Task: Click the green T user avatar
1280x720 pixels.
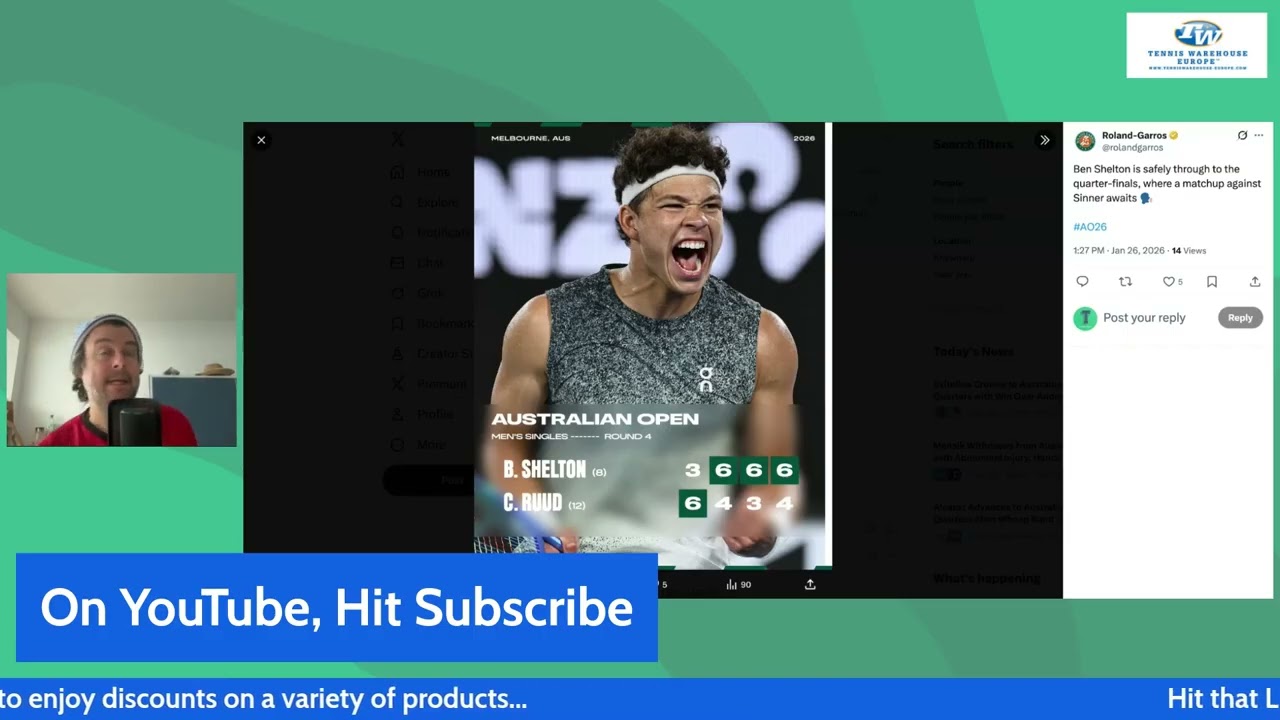Action: pyautogui.click(x=1085, y=318)
